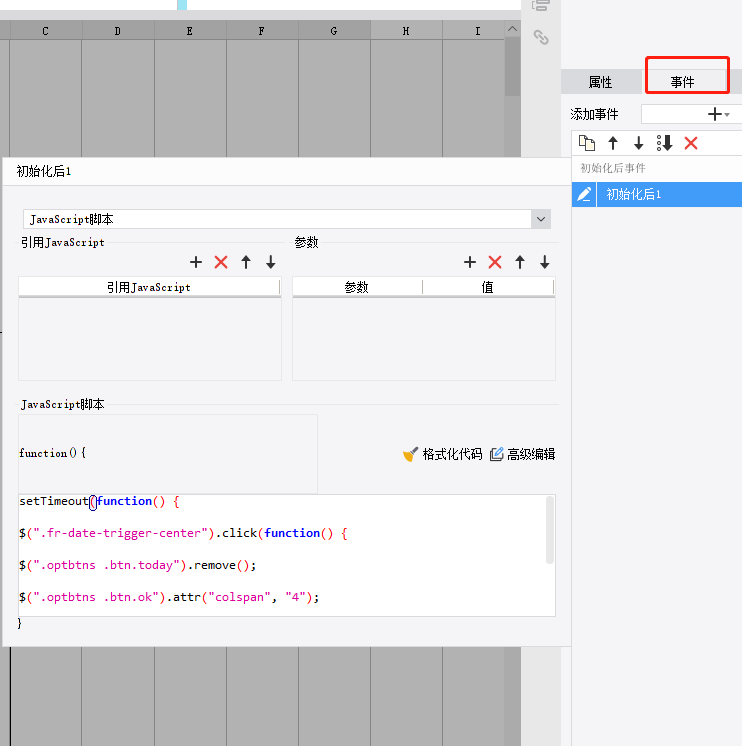Image resolution: width=742 pixels, height=746 pixels.
Task: Move the referenced JavaScript entry up
Action: 246,262
